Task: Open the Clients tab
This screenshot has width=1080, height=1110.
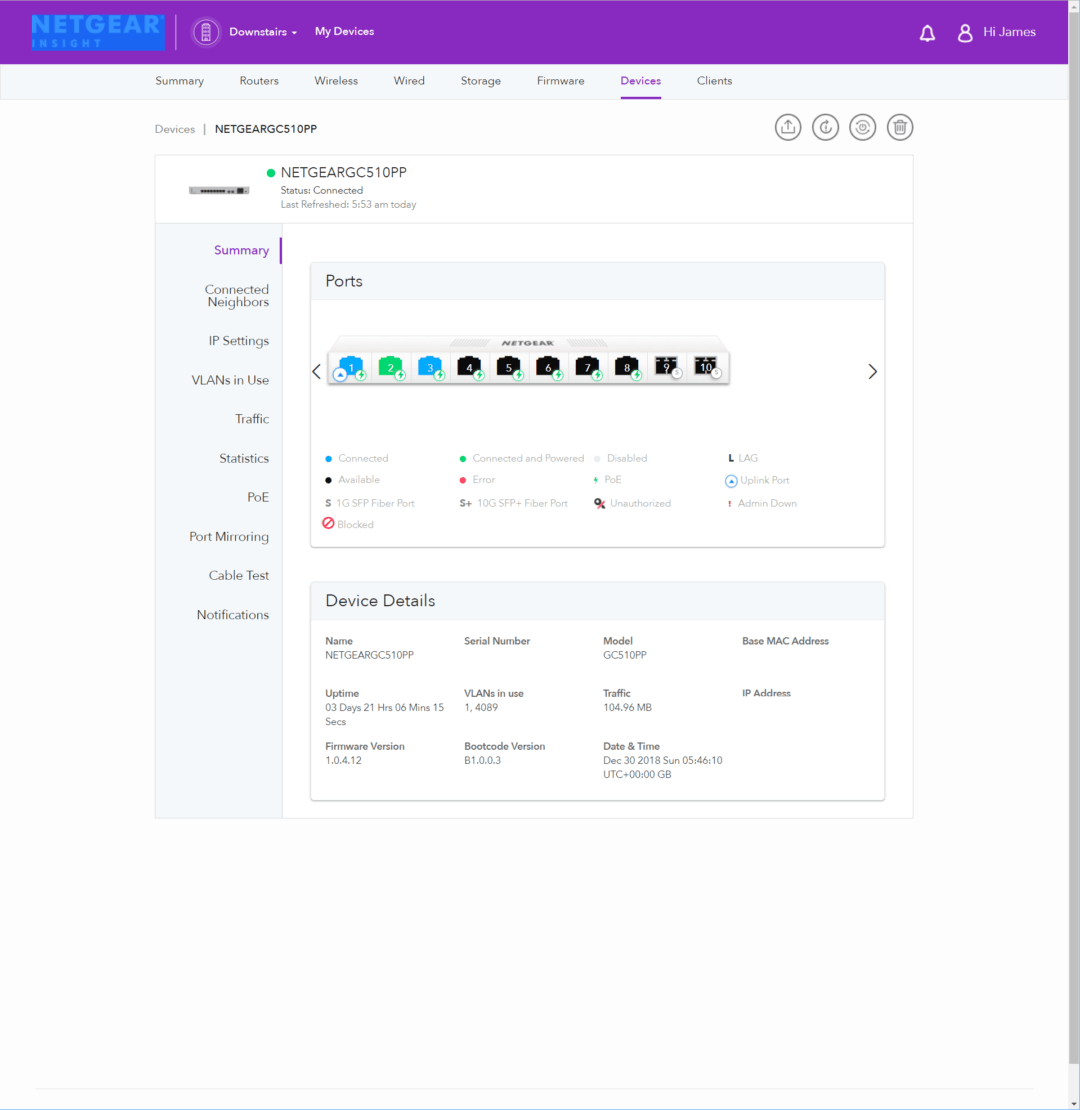Action: [x=714, y=81]
